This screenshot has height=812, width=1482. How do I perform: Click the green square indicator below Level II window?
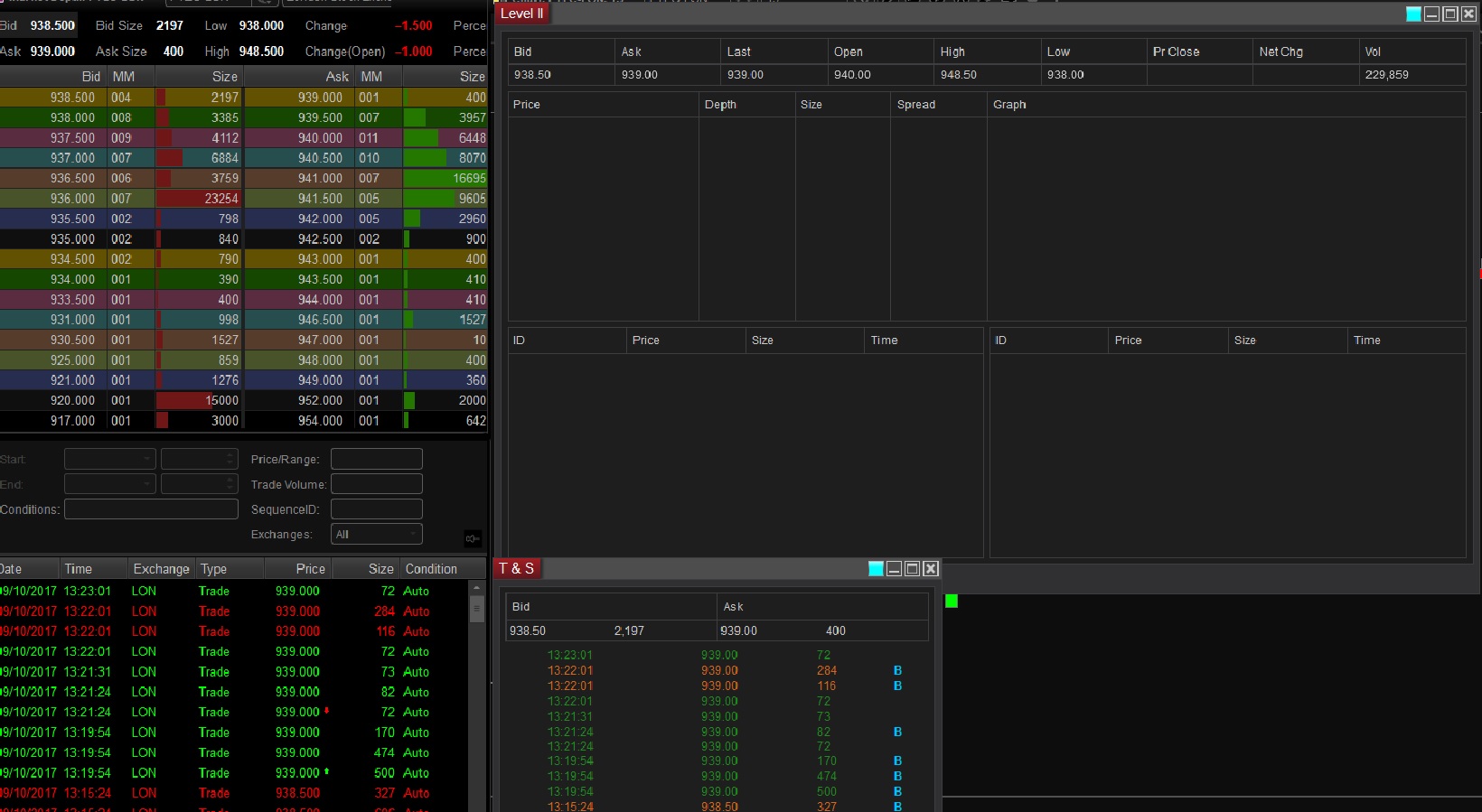[952, 601]
